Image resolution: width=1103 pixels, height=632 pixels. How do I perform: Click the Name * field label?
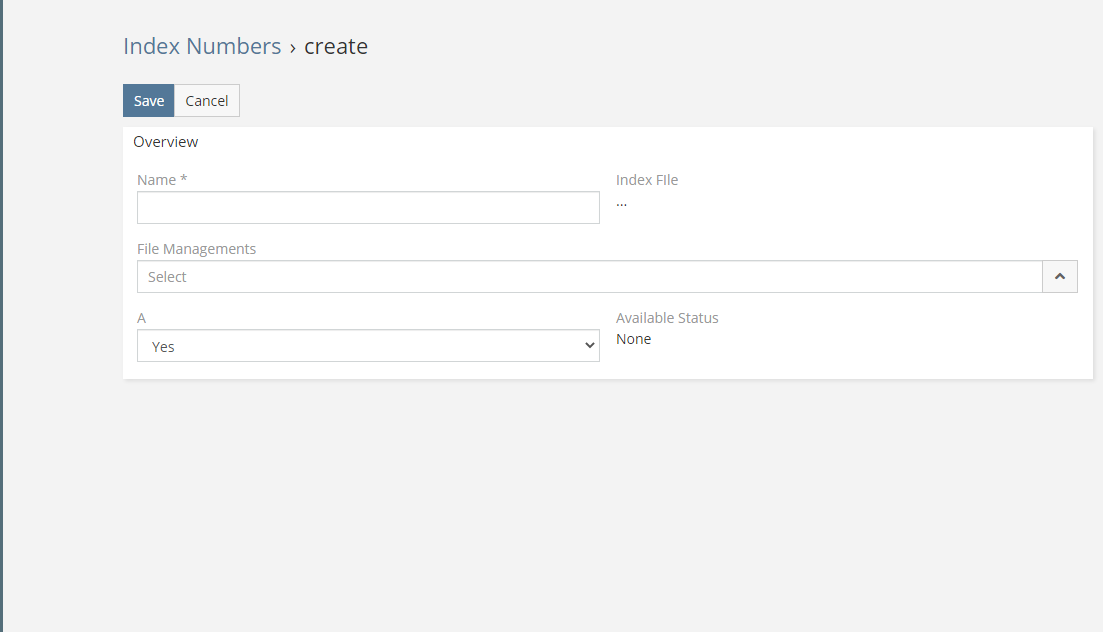pos(162,180)
